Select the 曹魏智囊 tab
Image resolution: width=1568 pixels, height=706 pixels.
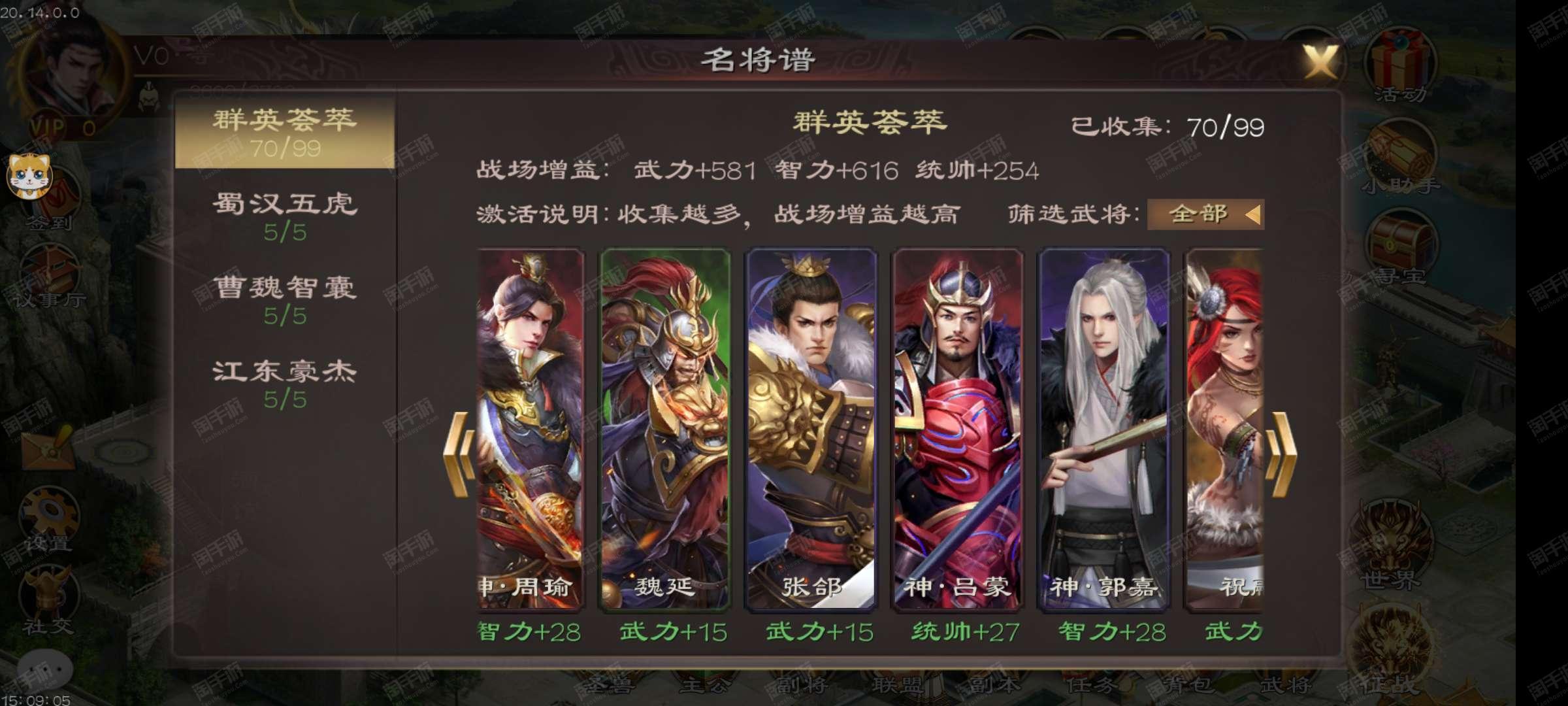(285, 301)
